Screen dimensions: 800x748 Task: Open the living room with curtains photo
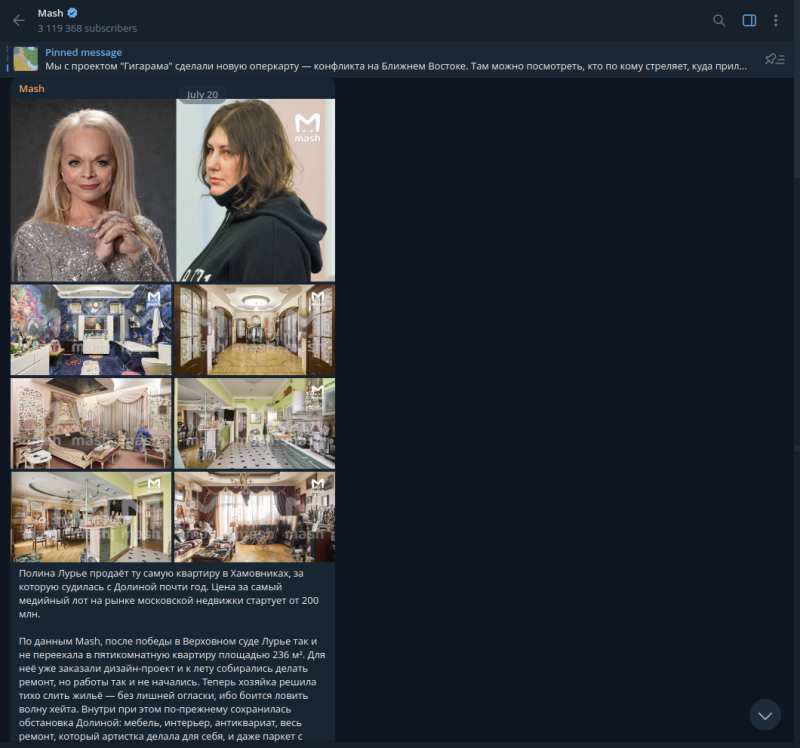[255, 517]
